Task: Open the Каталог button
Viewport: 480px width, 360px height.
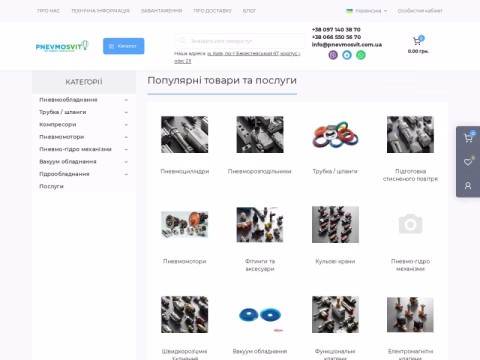Action: coord(124,46)
